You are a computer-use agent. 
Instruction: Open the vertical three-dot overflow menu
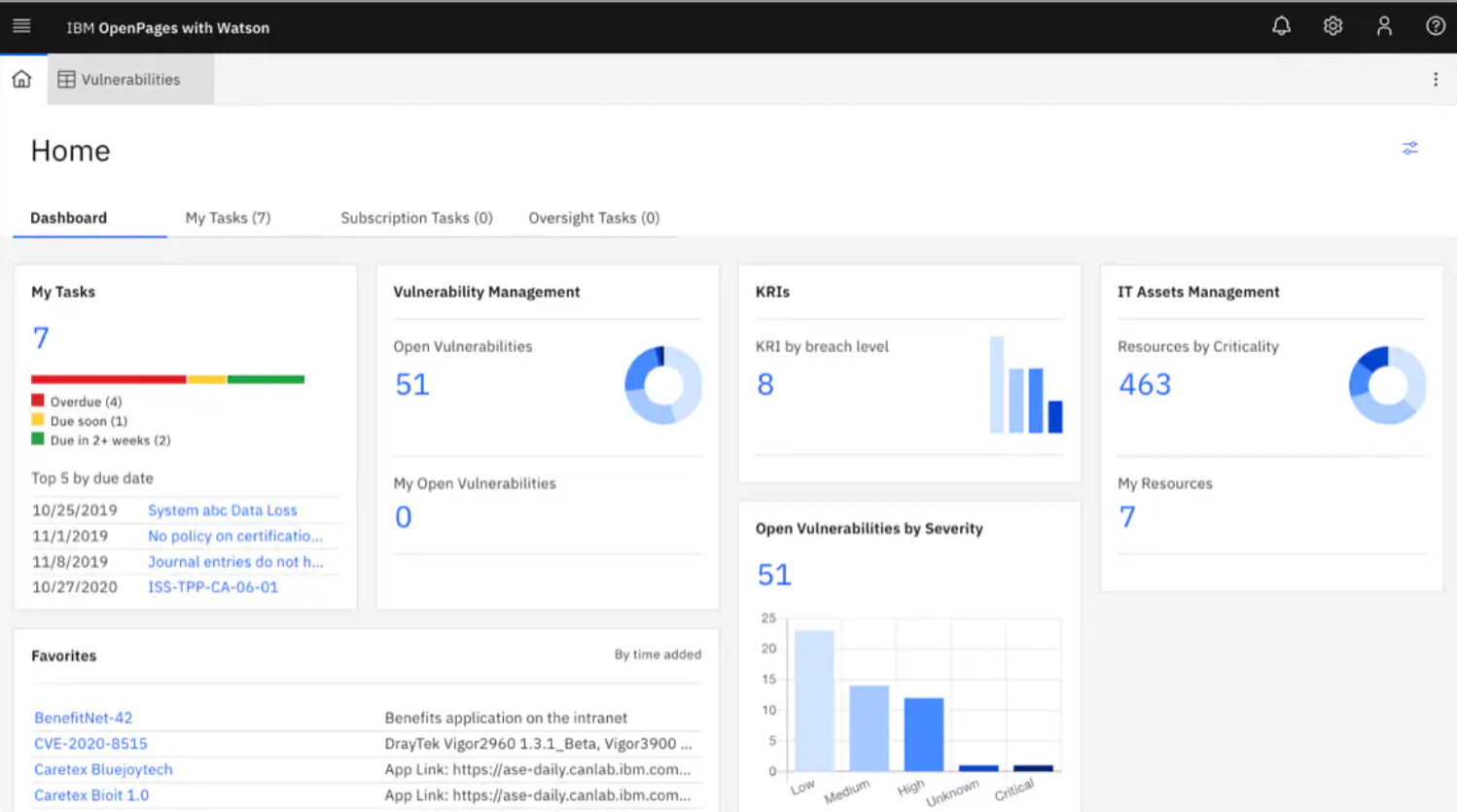point(1435,80)
